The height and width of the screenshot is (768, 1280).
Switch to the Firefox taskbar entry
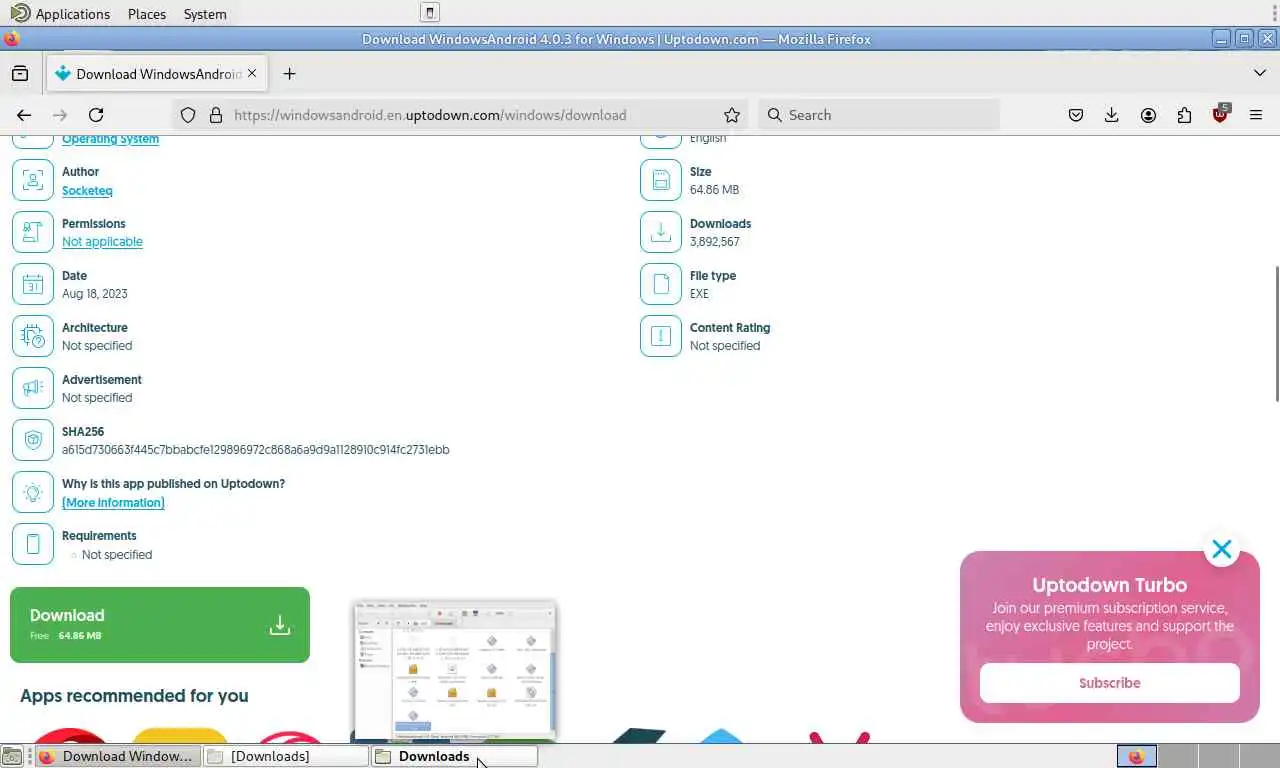point(118,756)
